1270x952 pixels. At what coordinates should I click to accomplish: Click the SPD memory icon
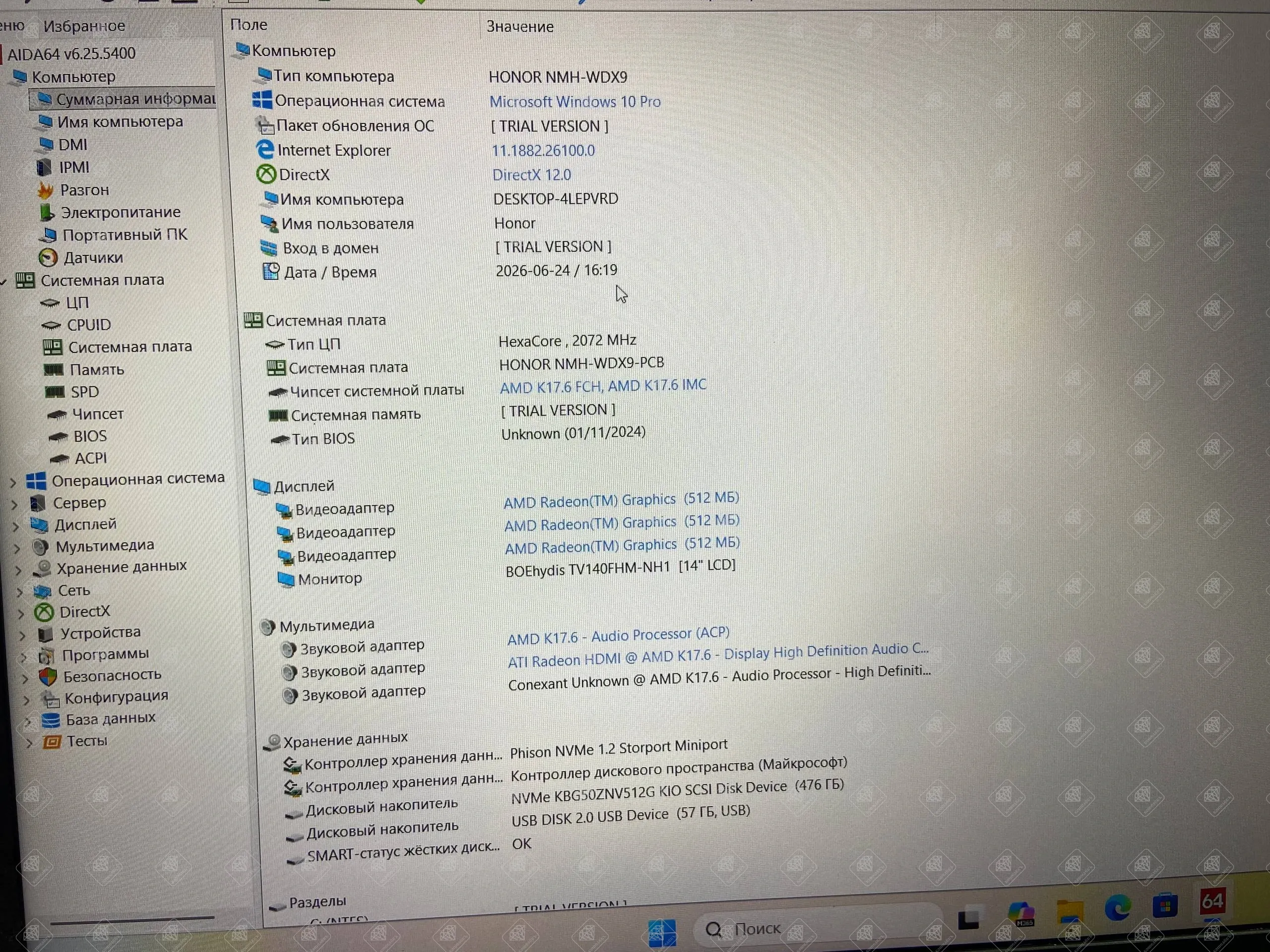(55, 392)
